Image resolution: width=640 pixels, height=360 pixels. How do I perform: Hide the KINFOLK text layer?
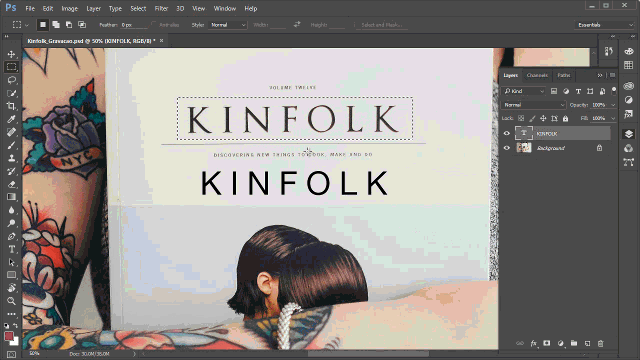[507, 133]
